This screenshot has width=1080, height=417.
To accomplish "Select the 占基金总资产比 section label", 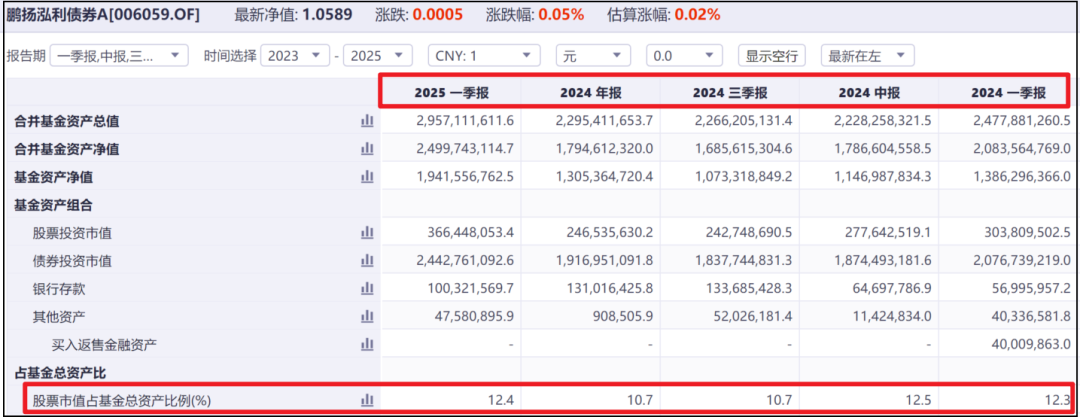I will click(60, 372).
